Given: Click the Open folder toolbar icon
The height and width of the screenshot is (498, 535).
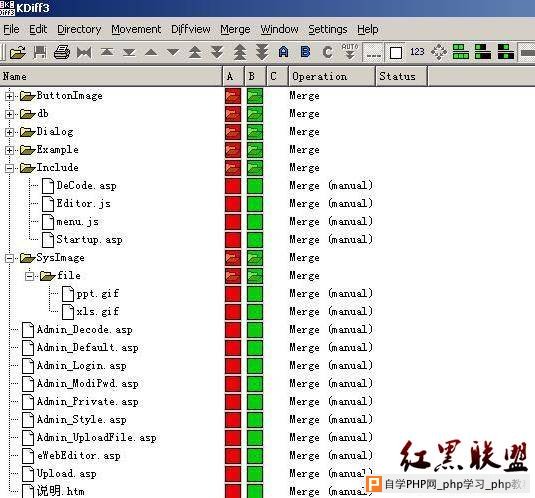Looking at the screenshot, I should point(18,53).
